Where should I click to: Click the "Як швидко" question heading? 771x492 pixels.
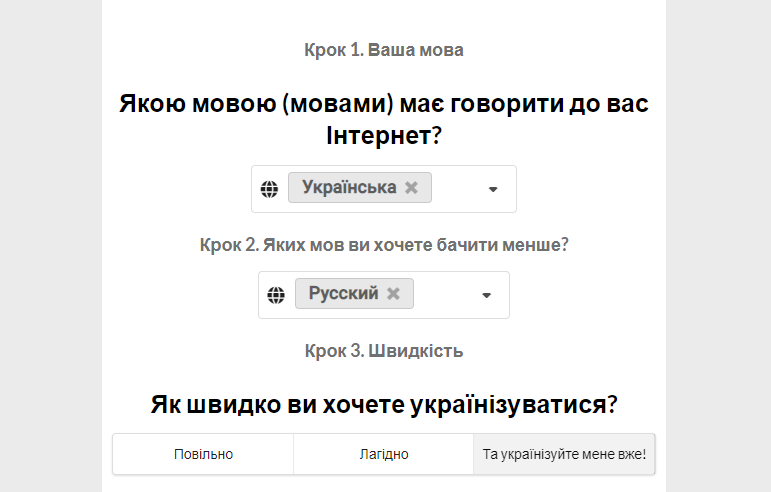[384, 405]
